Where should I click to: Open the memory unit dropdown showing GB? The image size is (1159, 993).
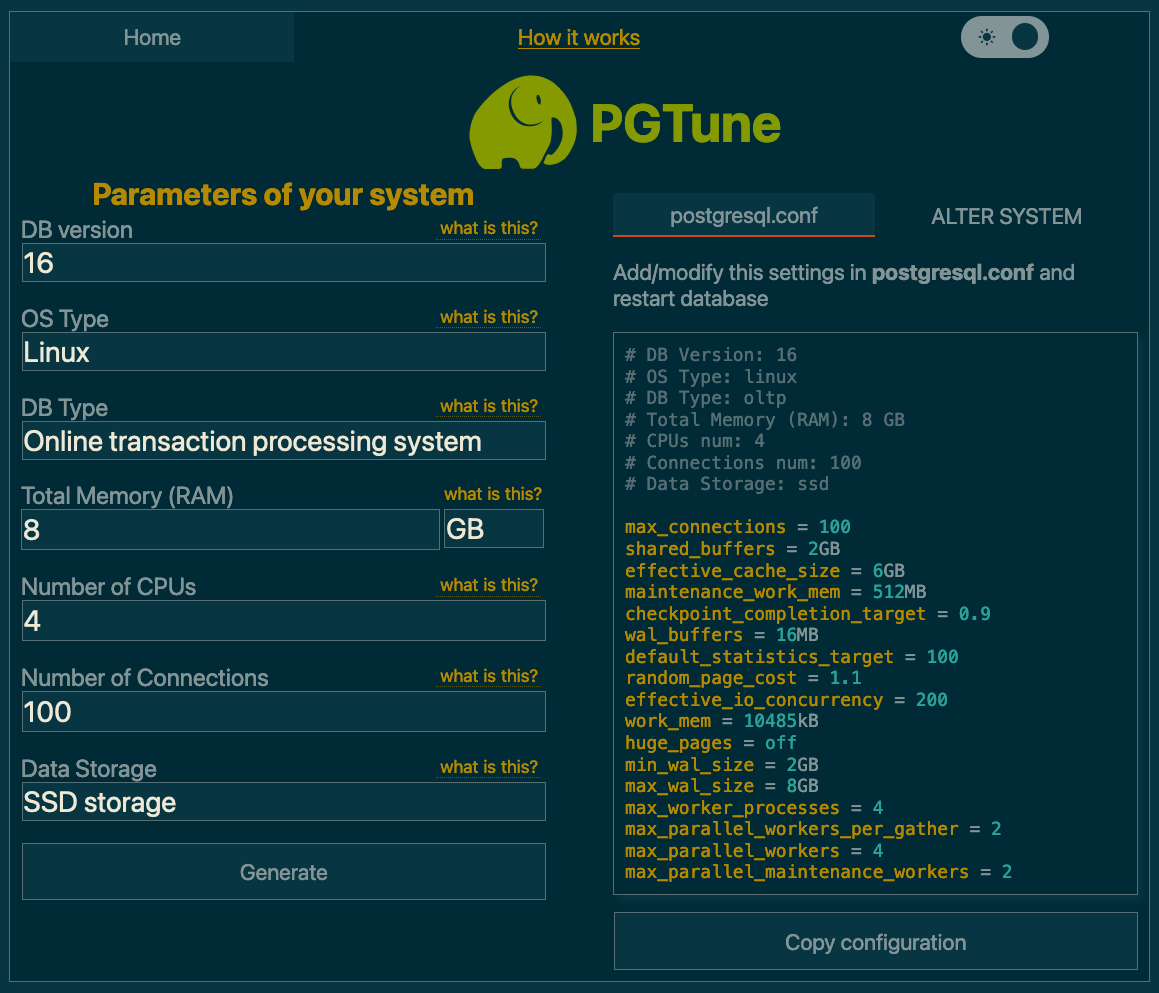coord(493,529)
